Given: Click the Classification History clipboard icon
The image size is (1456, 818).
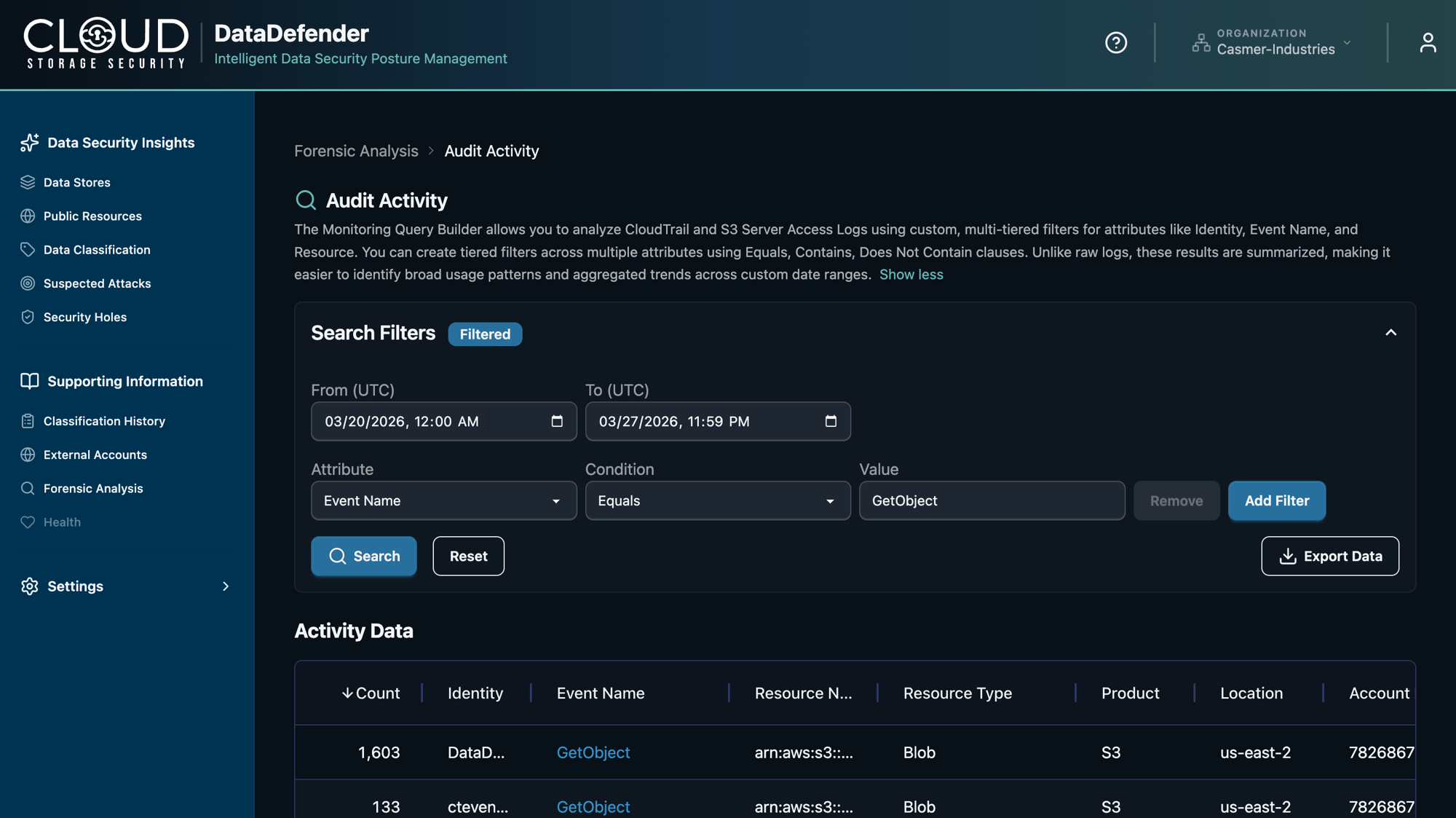Looking at the screenshot, I should [x=28, y=421].
